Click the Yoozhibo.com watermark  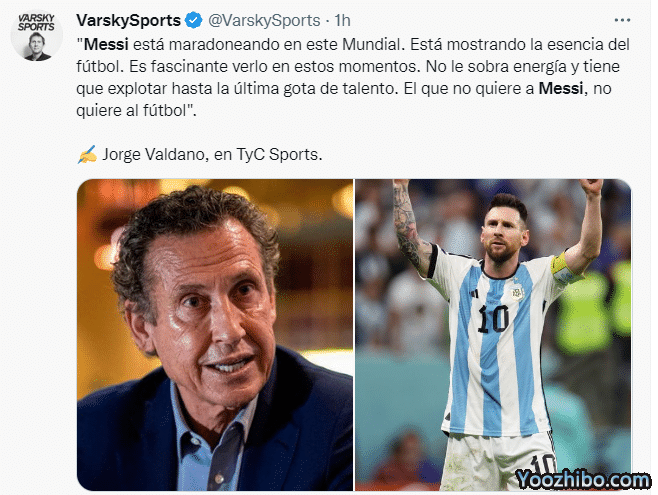(583, 479)
